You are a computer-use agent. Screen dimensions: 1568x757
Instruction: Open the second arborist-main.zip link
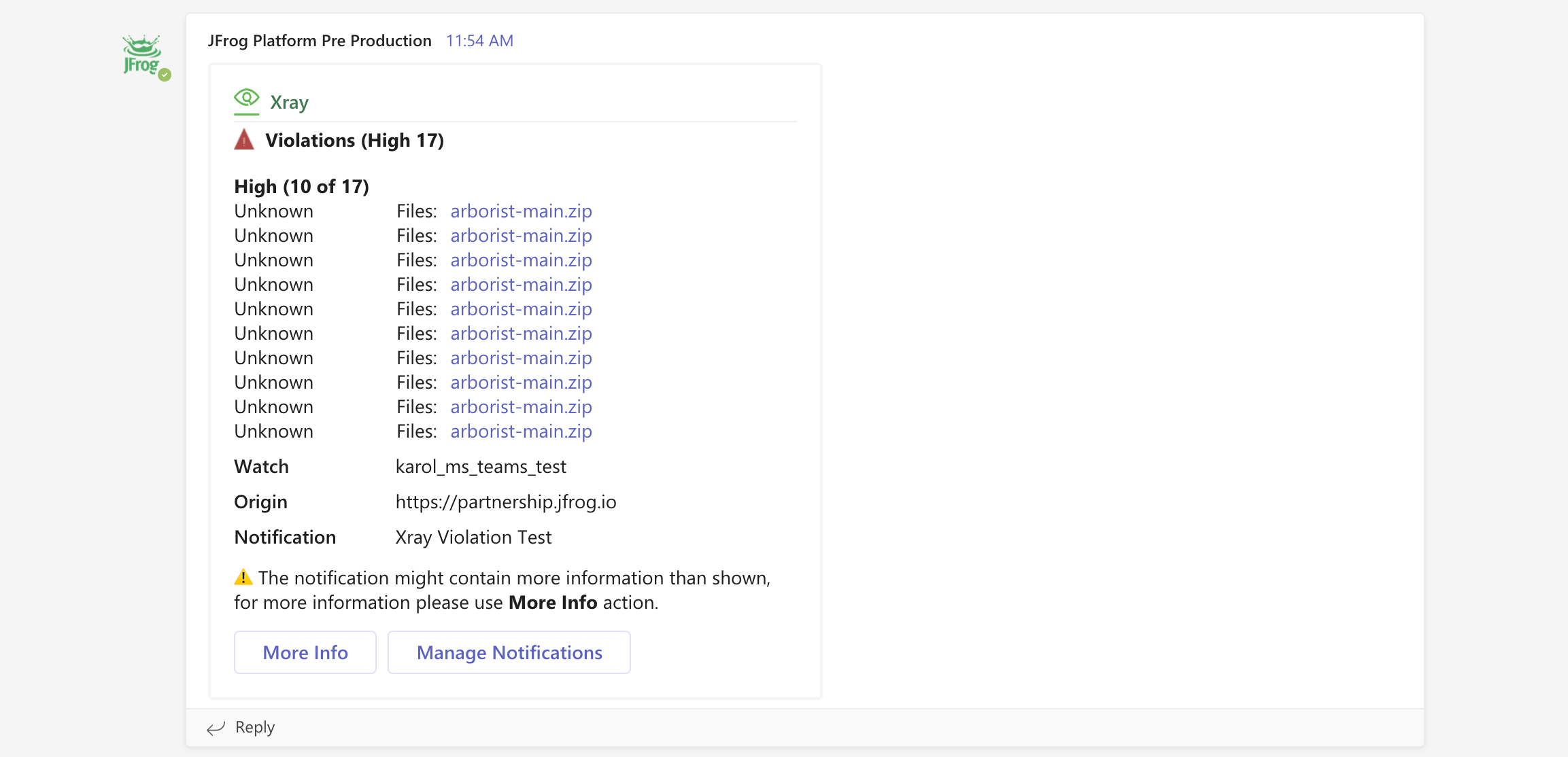[x=521, y=236]
